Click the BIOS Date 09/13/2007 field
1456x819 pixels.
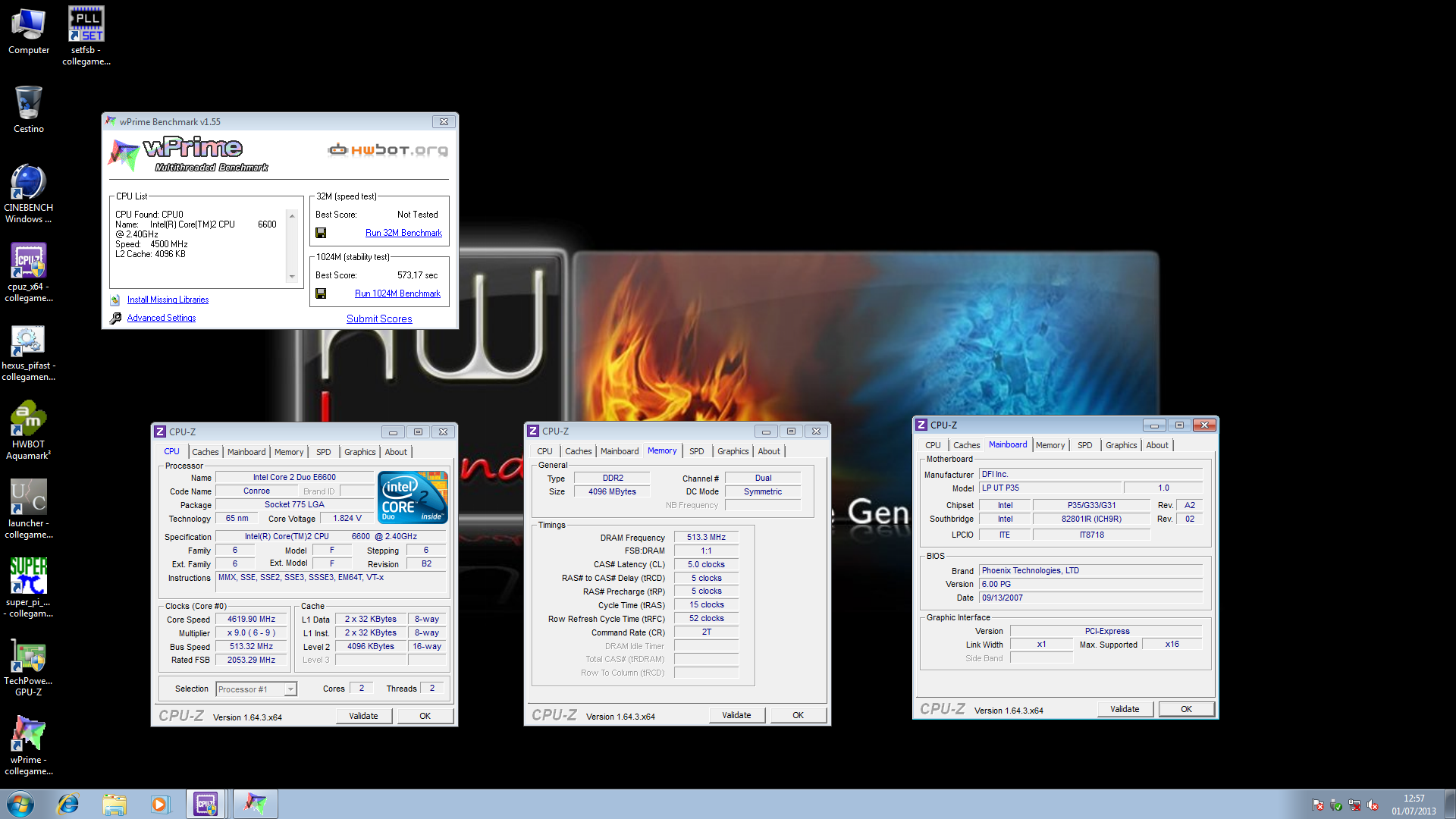1090,598
